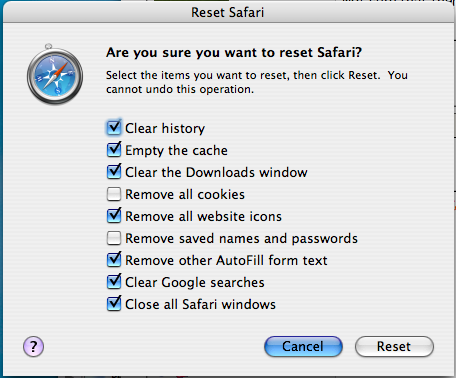Viewport: 456px width, 378px height.
Task: Confirm with the Reset button
Action: [x=394, y=346]
